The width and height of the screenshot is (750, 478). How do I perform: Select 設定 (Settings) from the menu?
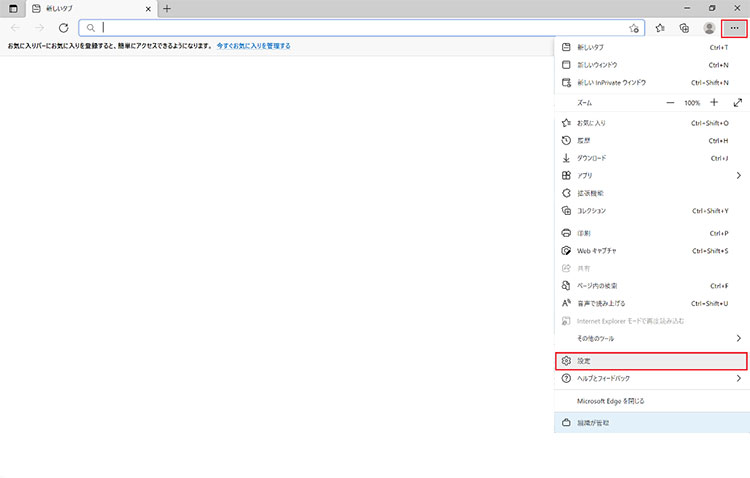[x=650, y=360]
